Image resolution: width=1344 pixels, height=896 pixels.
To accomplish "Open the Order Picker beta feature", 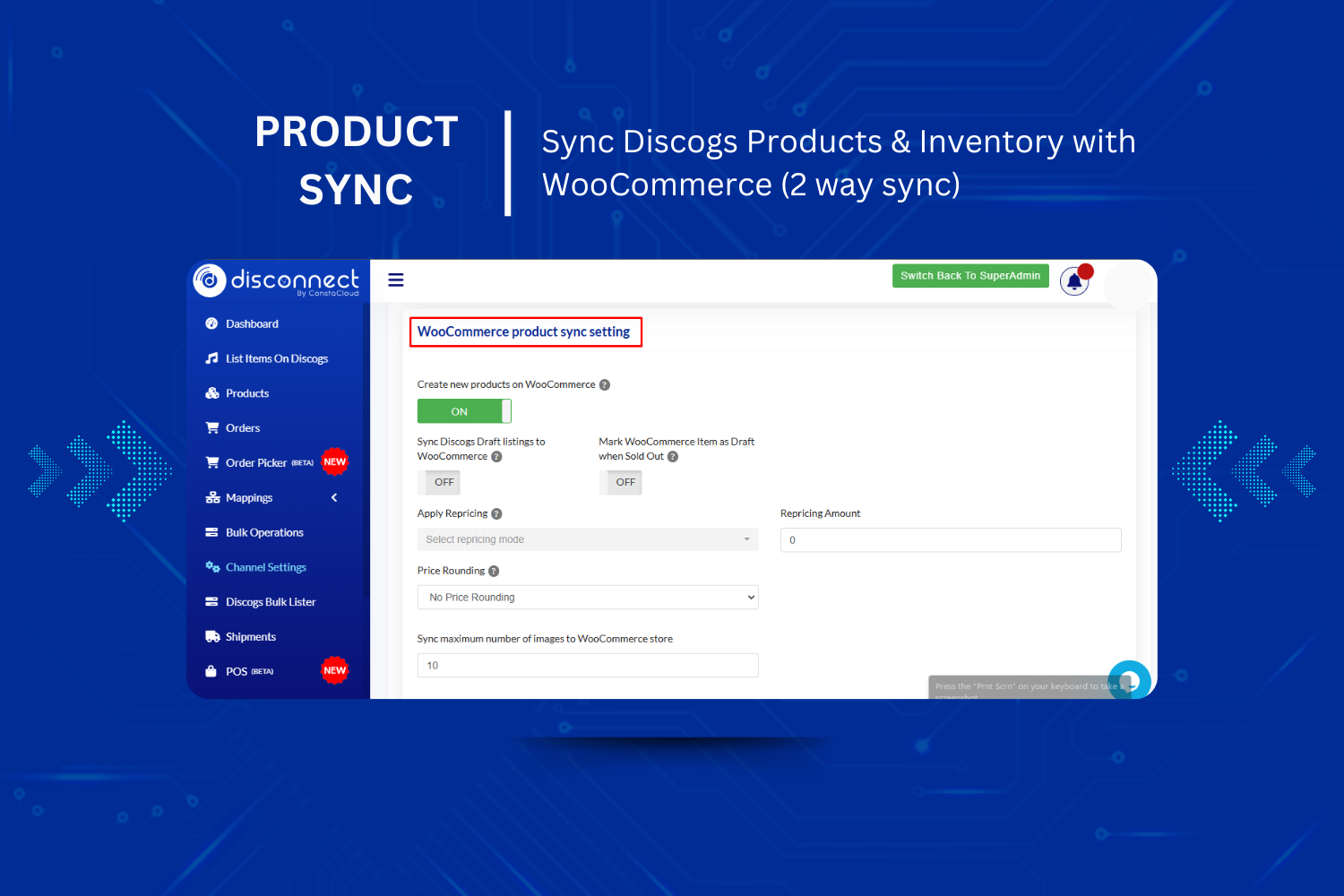I will 258,462.
